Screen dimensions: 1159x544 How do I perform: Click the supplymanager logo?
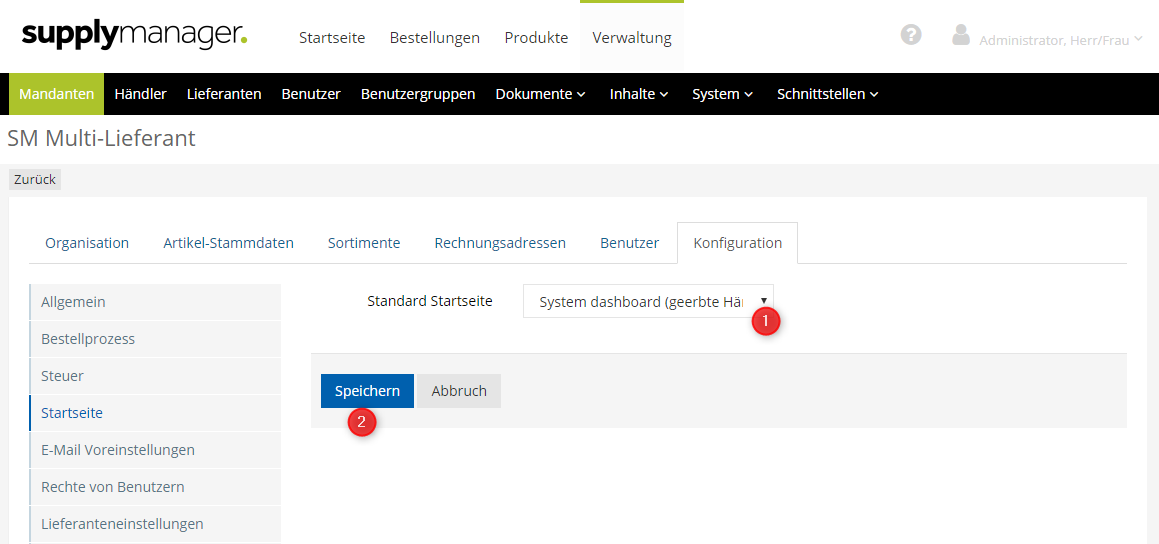click(x=134, y=36)
